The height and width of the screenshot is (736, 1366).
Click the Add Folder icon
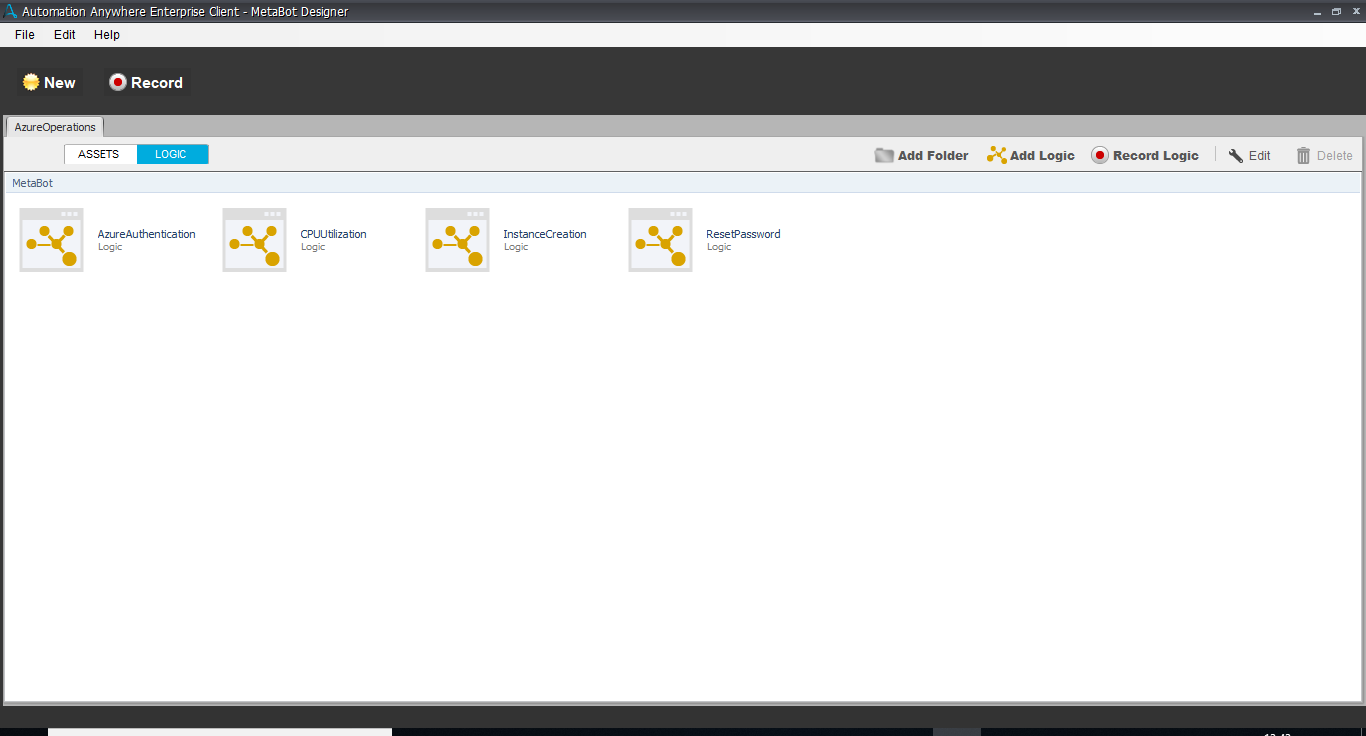[884, 155]
